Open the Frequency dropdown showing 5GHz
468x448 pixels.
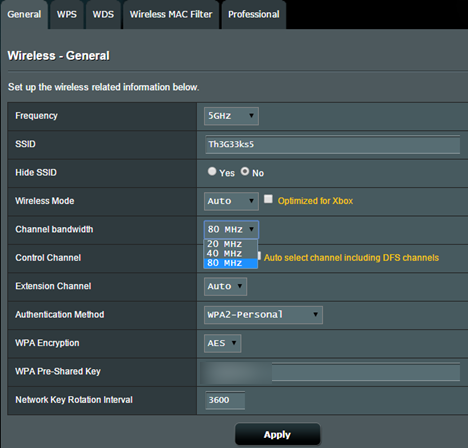(x=231, y=116)
